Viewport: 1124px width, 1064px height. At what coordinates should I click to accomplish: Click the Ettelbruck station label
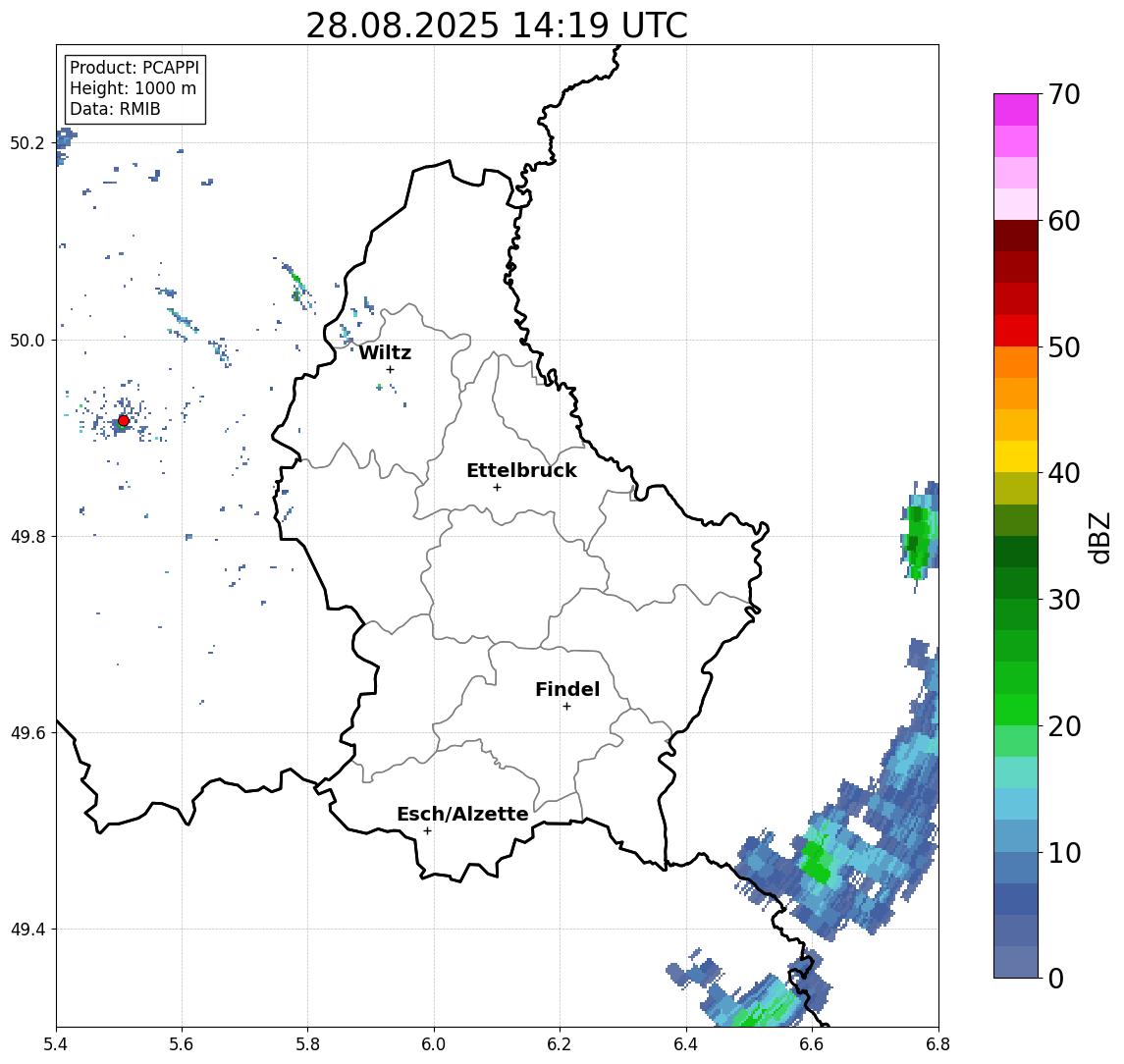tap(522, 470)
